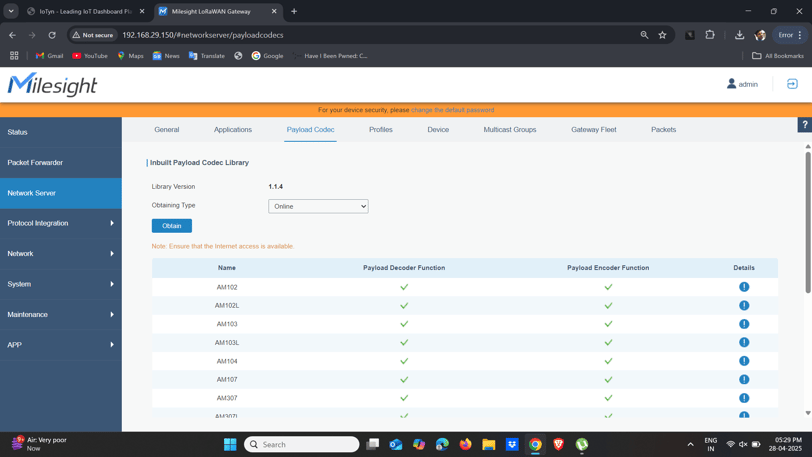This screenshot has height=457, width=812.
Task: Select Network Server in the sidebar
Action: (x=61, y=193)
